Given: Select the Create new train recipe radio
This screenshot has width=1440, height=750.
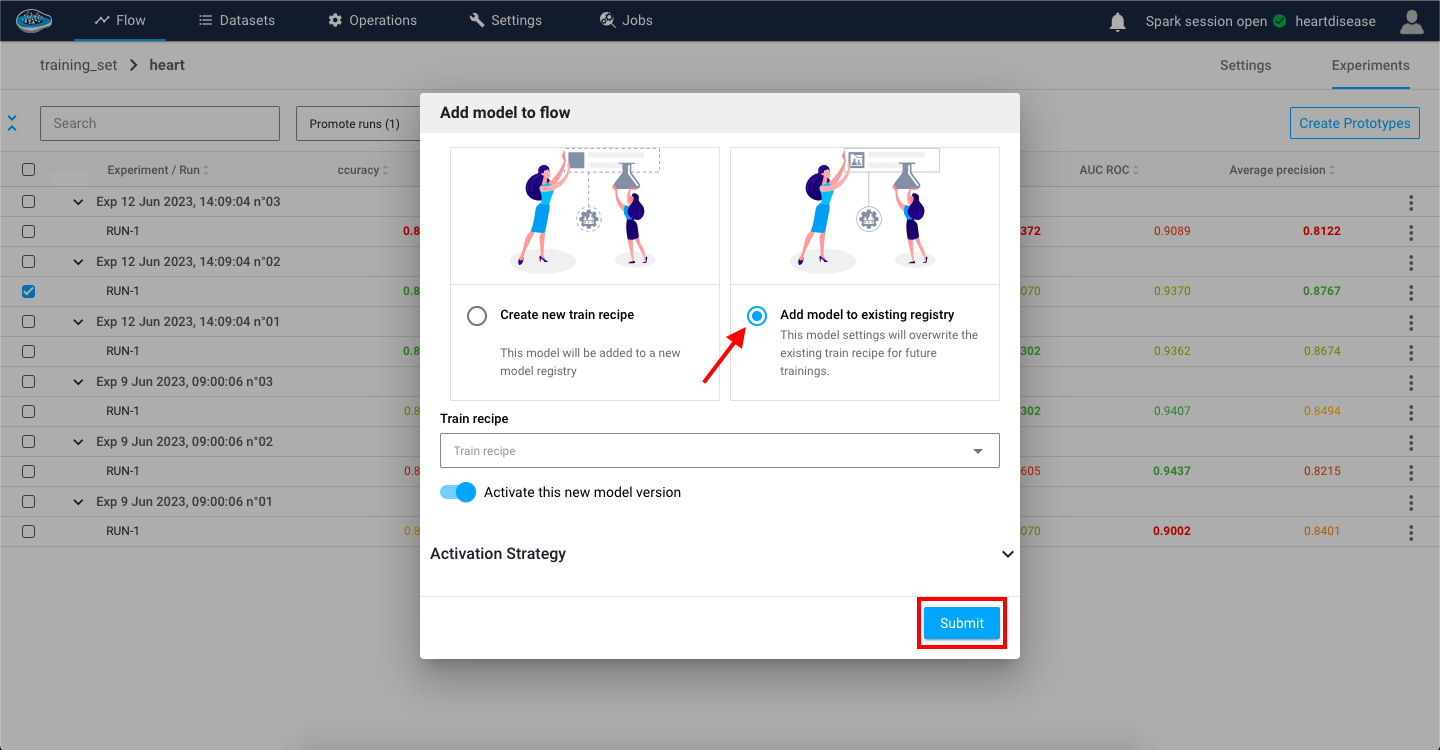Looking at the screenshot, I should 477,316.
